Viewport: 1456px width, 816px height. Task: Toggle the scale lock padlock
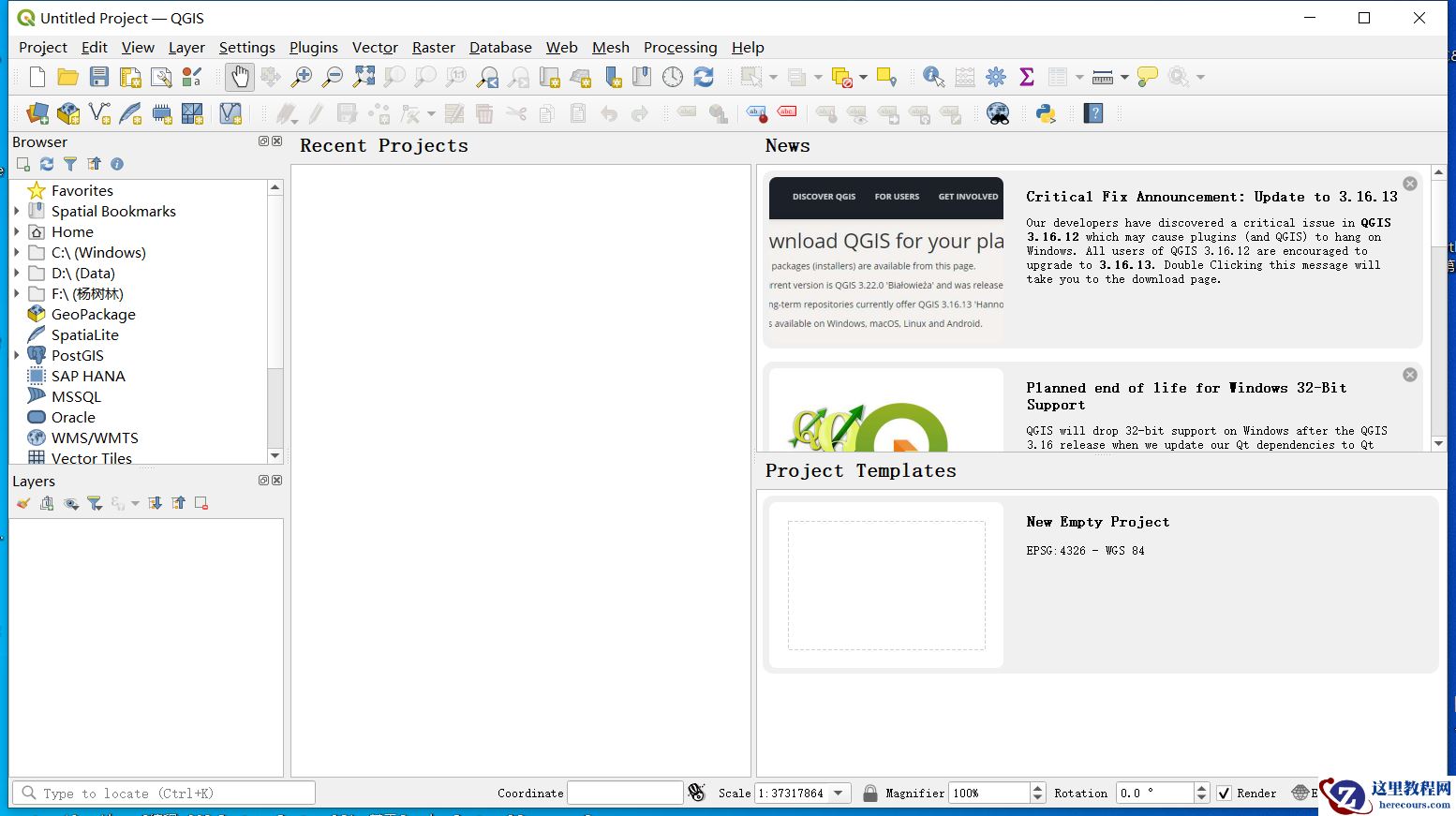click(869, 793)
